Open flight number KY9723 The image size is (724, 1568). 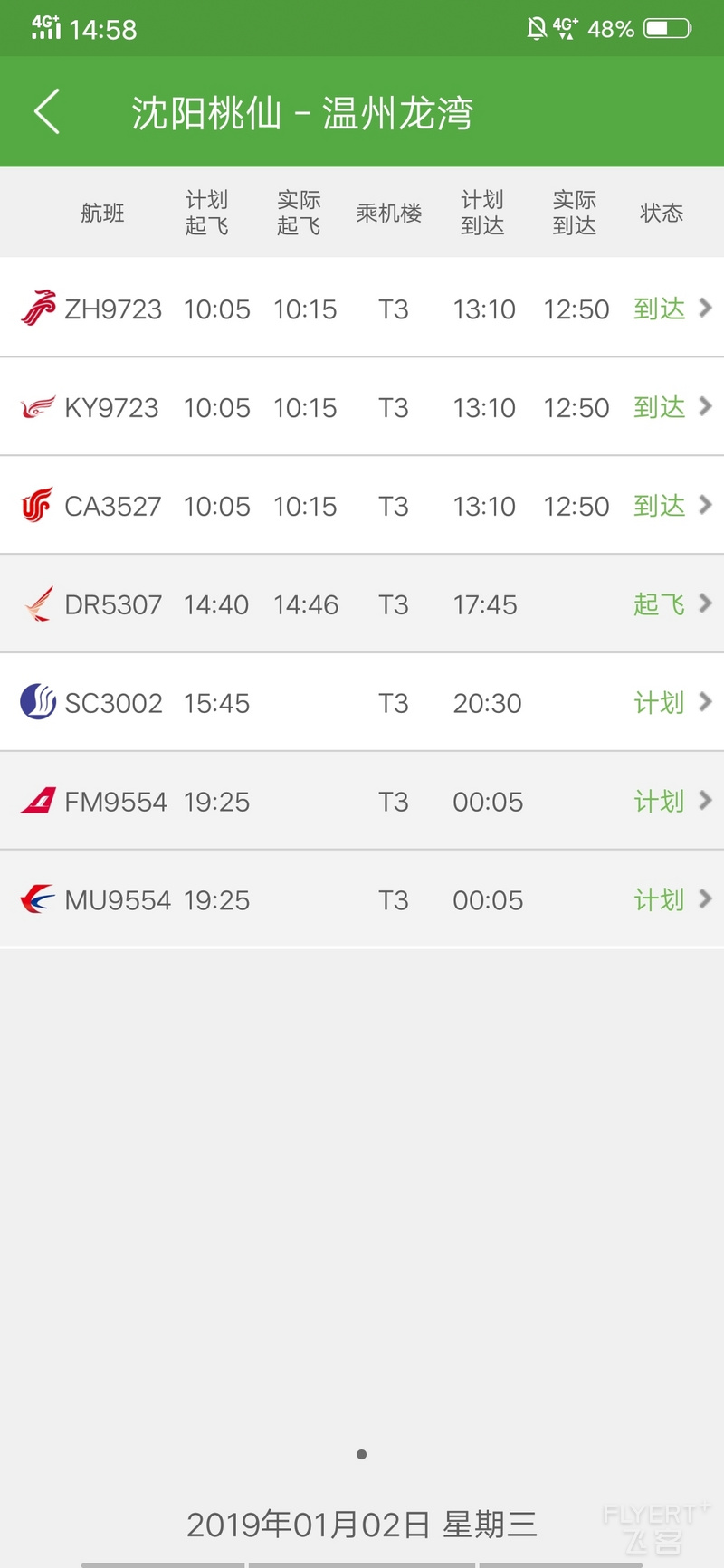pyautogui.click(x=111, y=408)
